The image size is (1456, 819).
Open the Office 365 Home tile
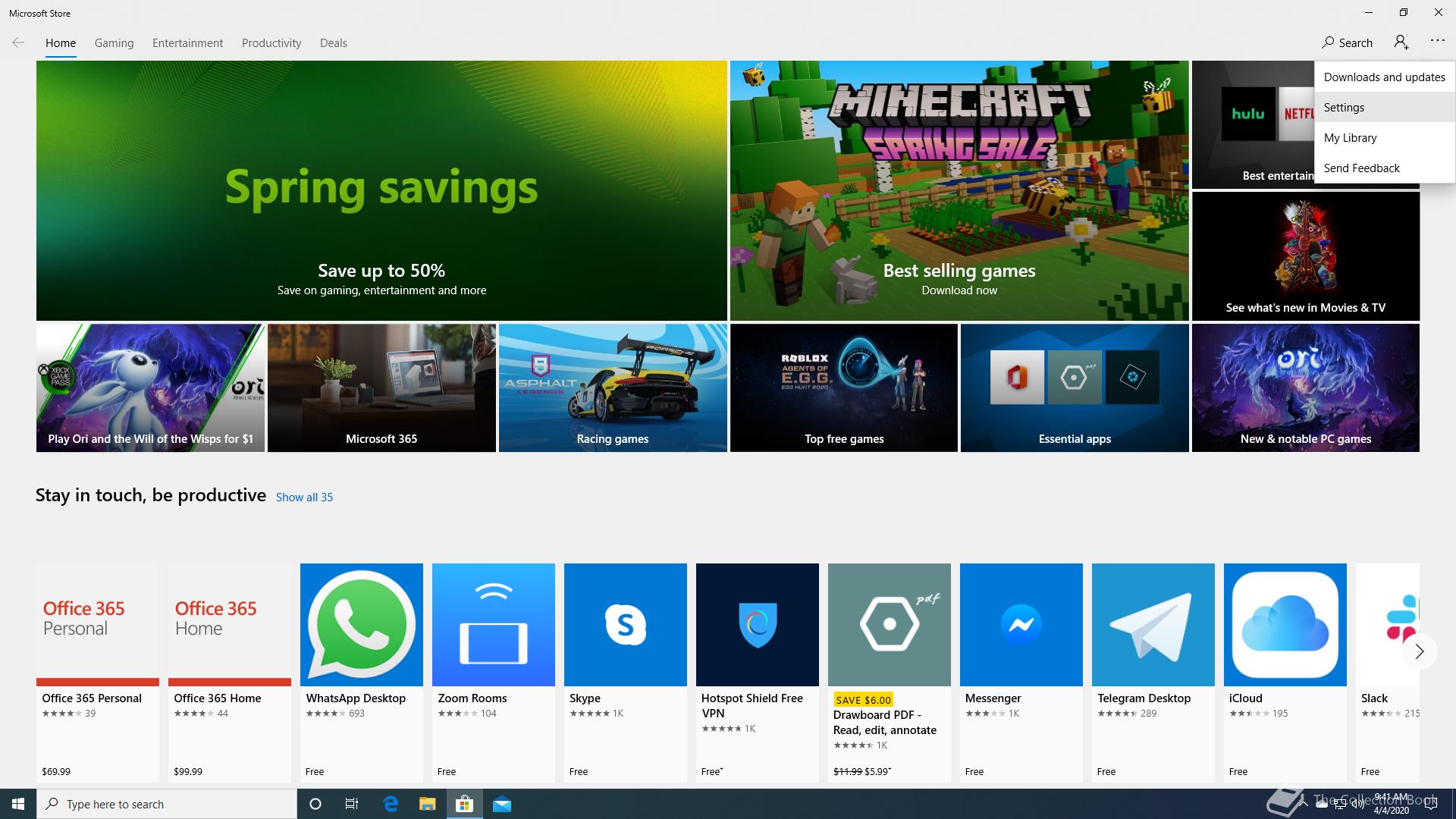pyautogui.click(x=230, y=672)
